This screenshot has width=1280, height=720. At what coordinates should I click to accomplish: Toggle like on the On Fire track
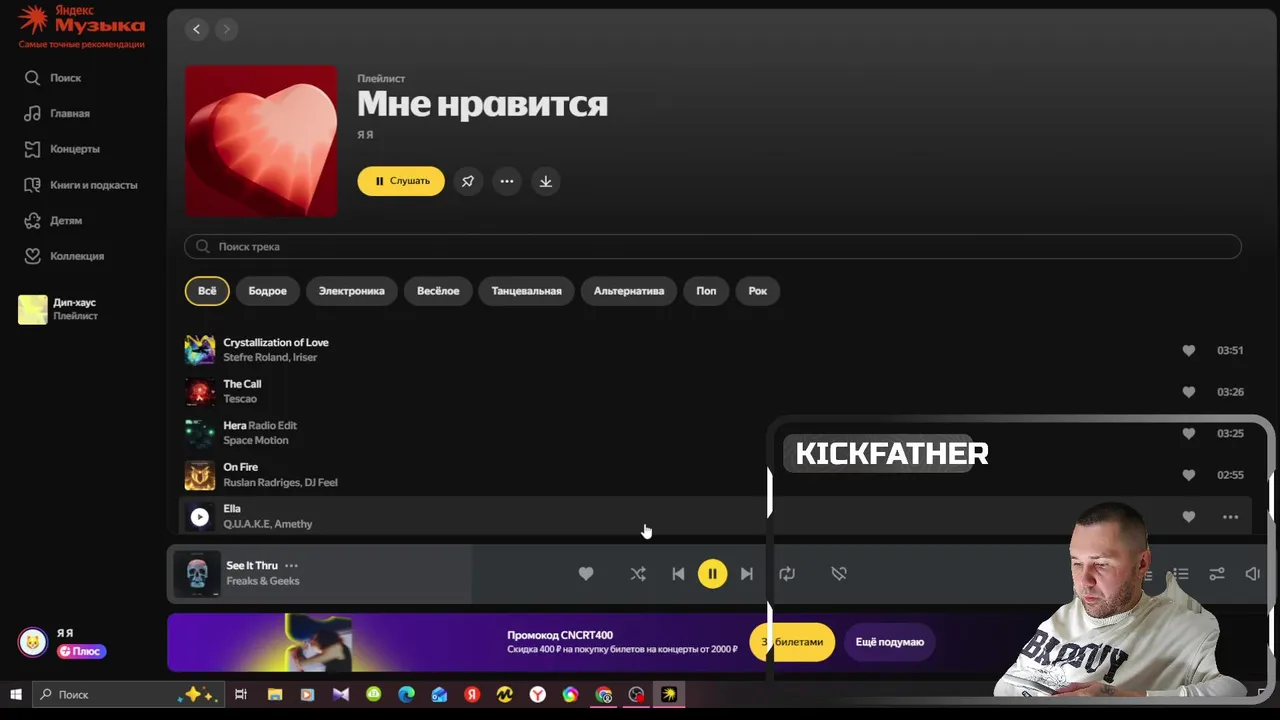click(1189, 475)
